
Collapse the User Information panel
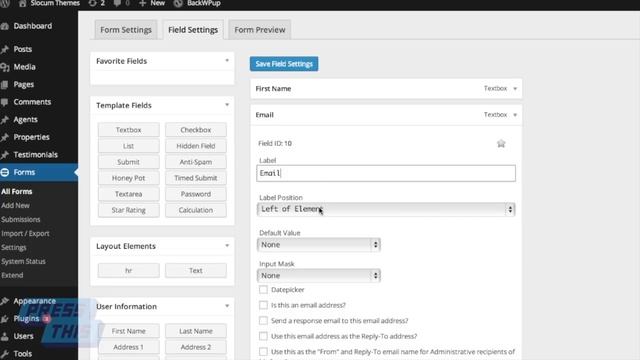click(227, 306)
